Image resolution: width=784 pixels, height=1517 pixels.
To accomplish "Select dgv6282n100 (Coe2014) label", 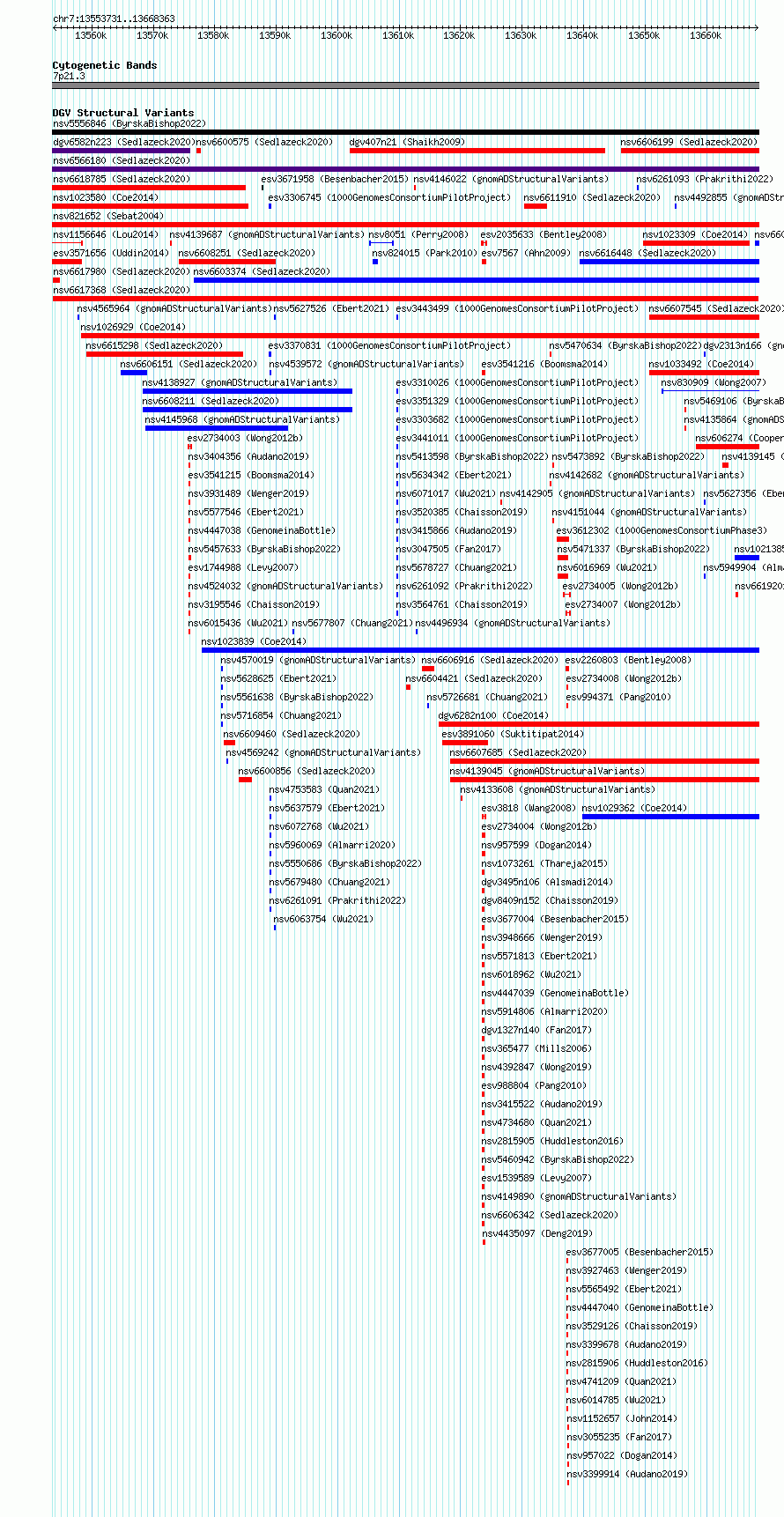I will point(493,715).
